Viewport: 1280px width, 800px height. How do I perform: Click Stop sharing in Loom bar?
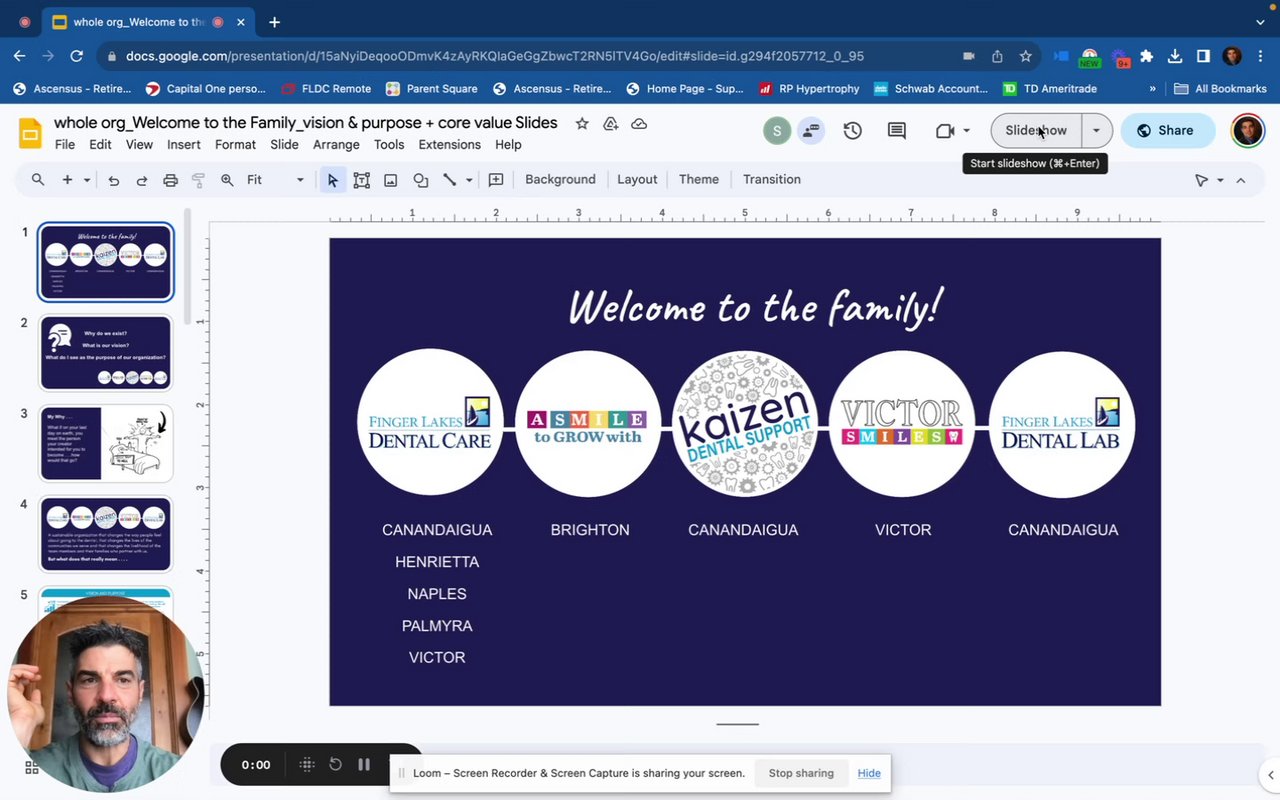pos(801,773)
